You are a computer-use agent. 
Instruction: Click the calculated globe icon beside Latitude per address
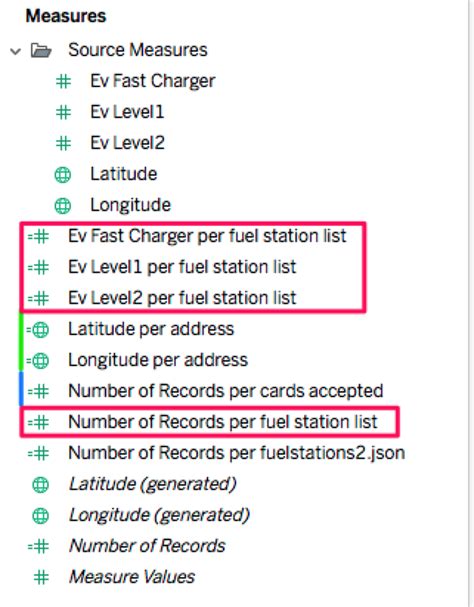click(38, 330)
